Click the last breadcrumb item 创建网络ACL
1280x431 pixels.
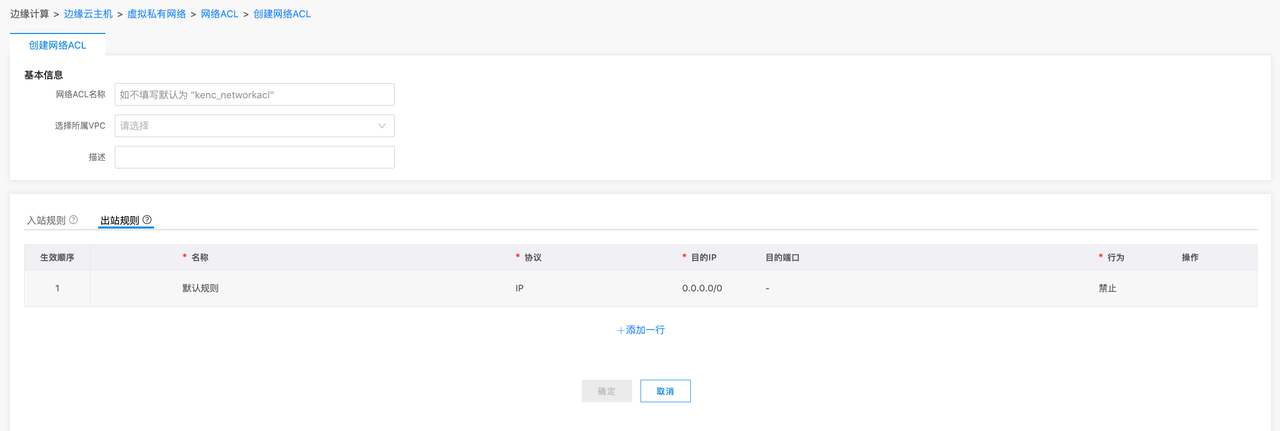click(x=282, y=14)
